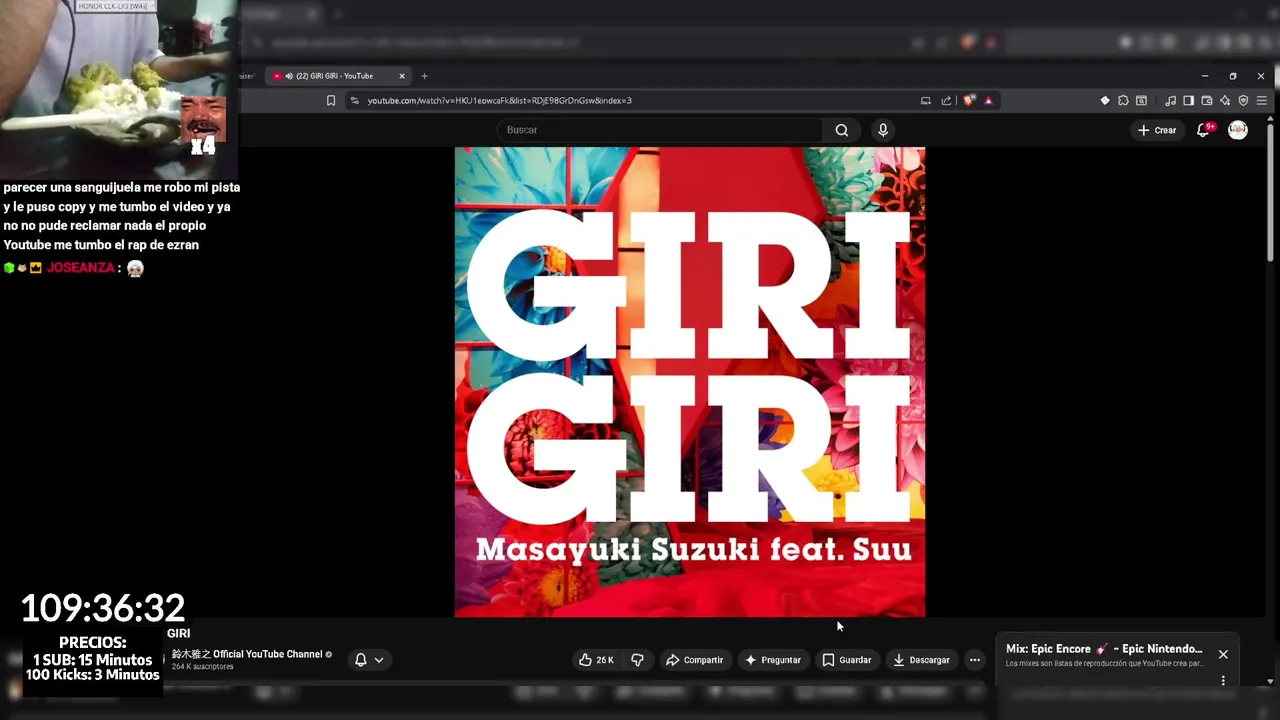Click scrollbar down arrow at page bottom
Image resolution: width=1280 pixels, height=720 pixels.
1271,681
